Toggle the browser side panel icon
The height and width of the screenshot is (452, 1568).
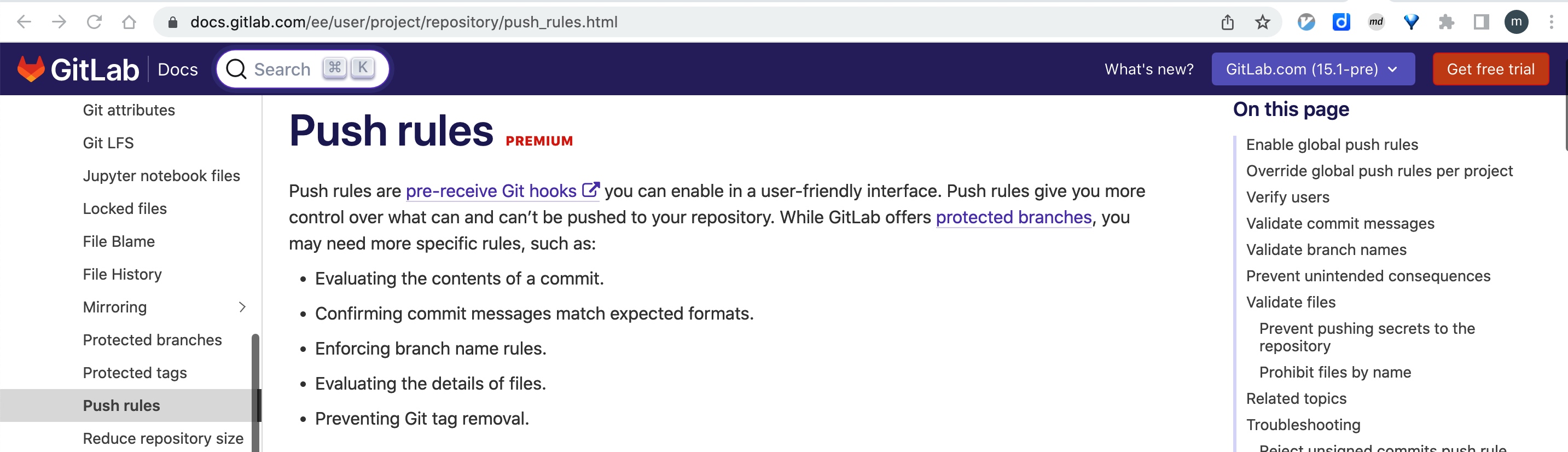pos(1481,22)
